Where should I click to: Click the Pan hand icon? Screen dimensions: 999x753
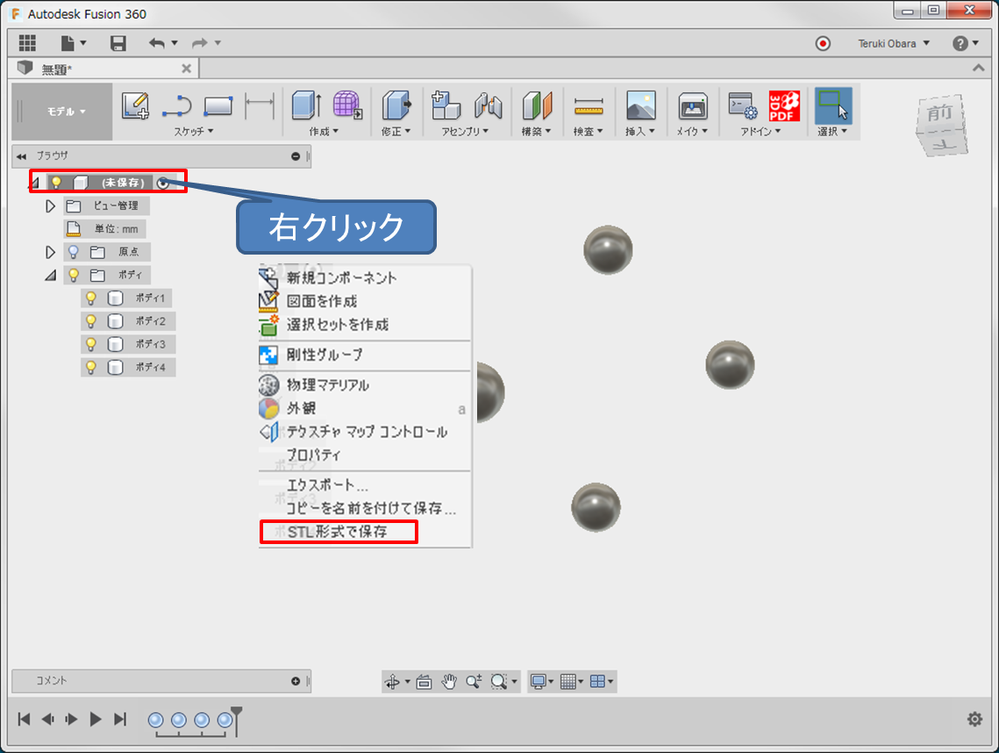coord(449,682)
